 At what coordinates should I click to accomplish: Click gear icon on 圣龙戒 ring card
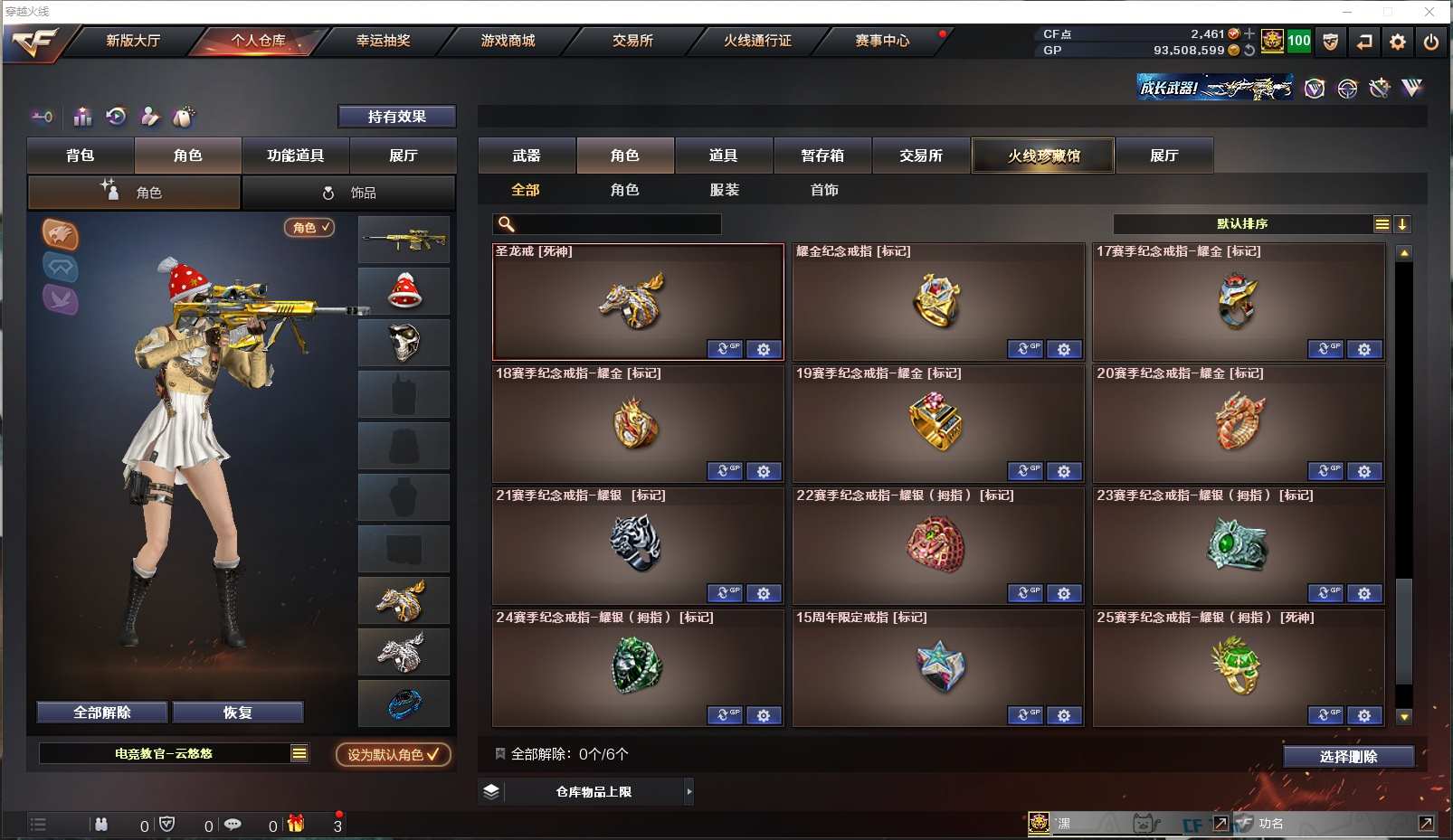tap(764, 349)
